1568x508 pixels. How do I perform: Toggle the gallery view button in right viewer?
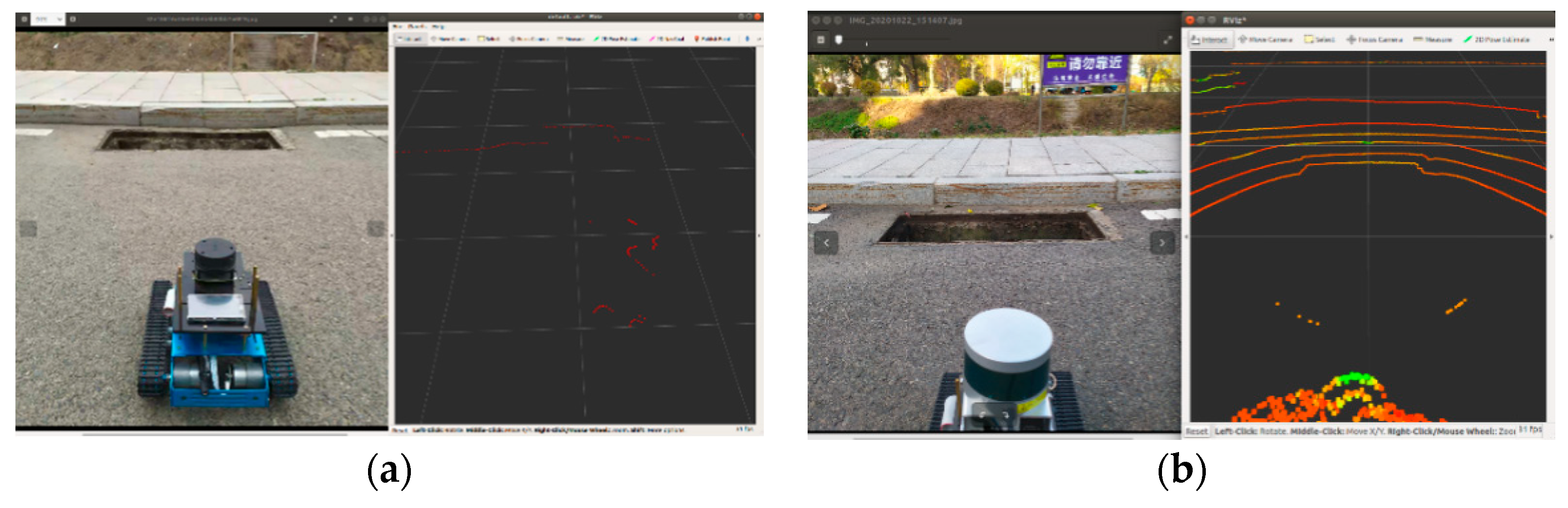821,40
